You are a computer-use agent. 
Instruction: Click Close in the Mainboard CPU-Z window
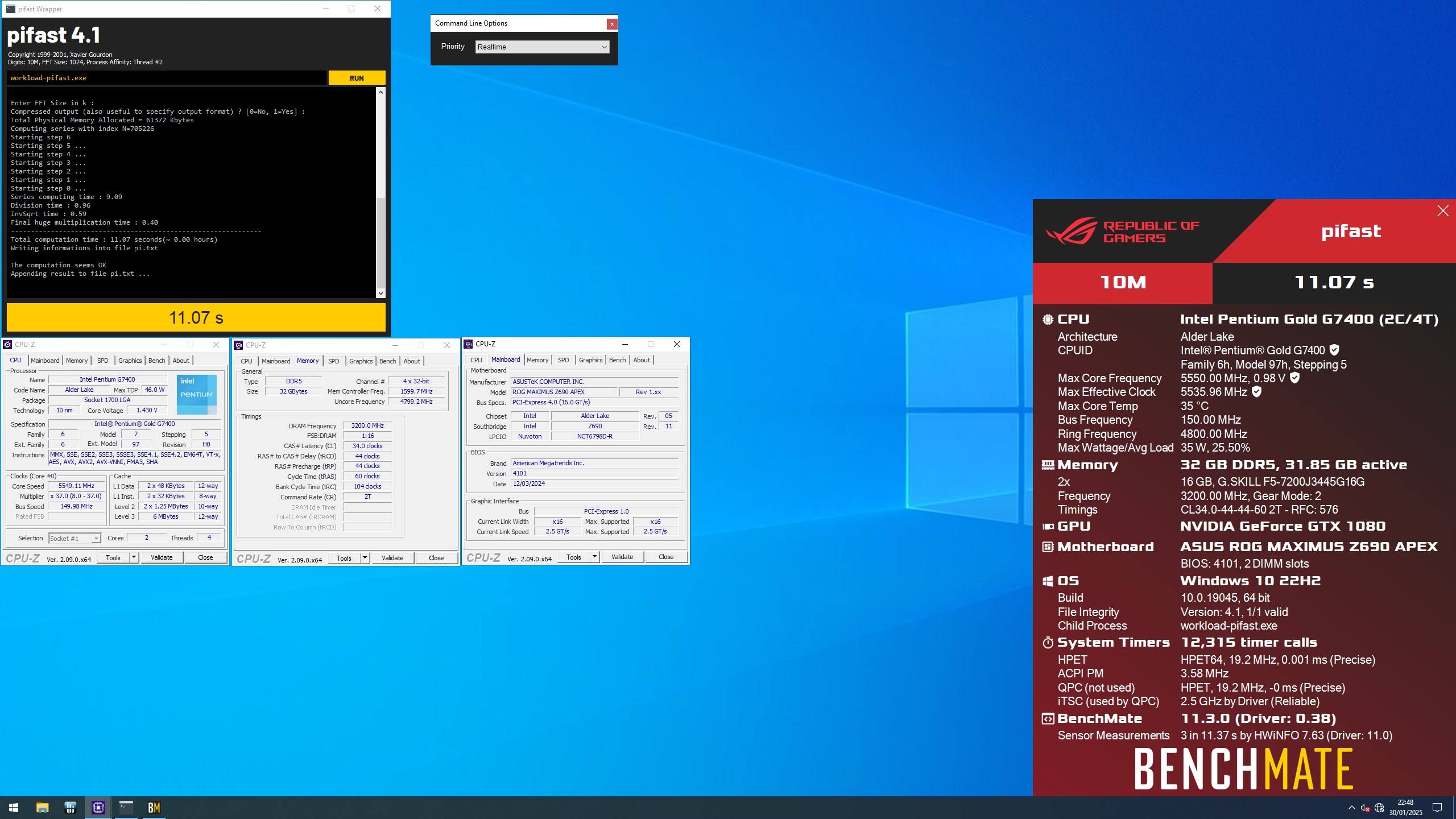pyautogui.click(x=666, y=557)
